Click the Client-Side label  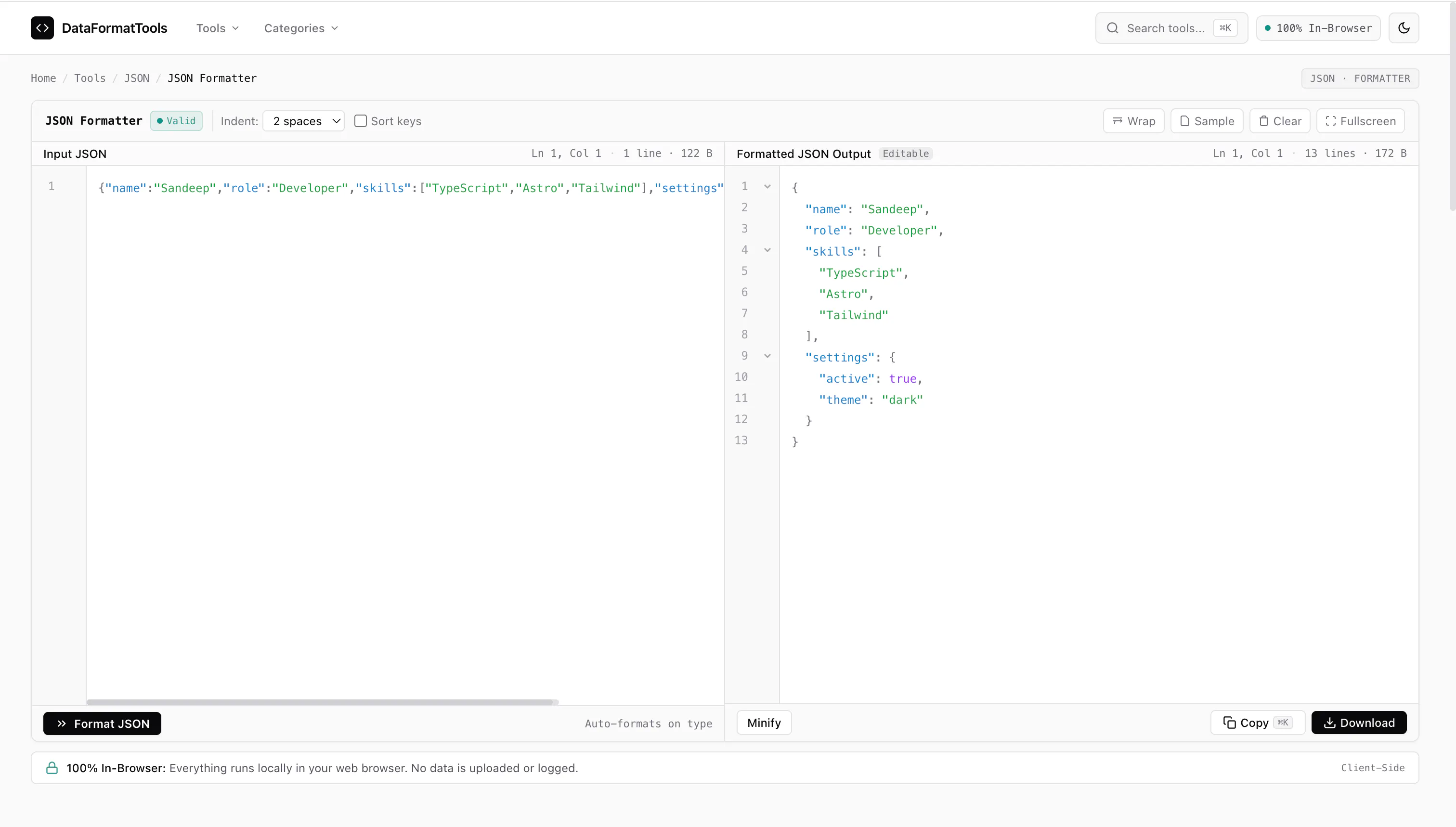pos(1373,768)
